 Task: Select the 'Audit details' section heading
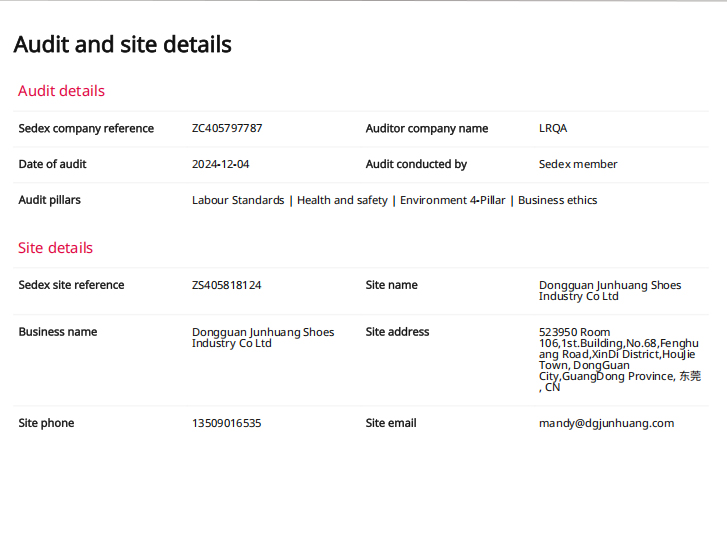(61, 91)
